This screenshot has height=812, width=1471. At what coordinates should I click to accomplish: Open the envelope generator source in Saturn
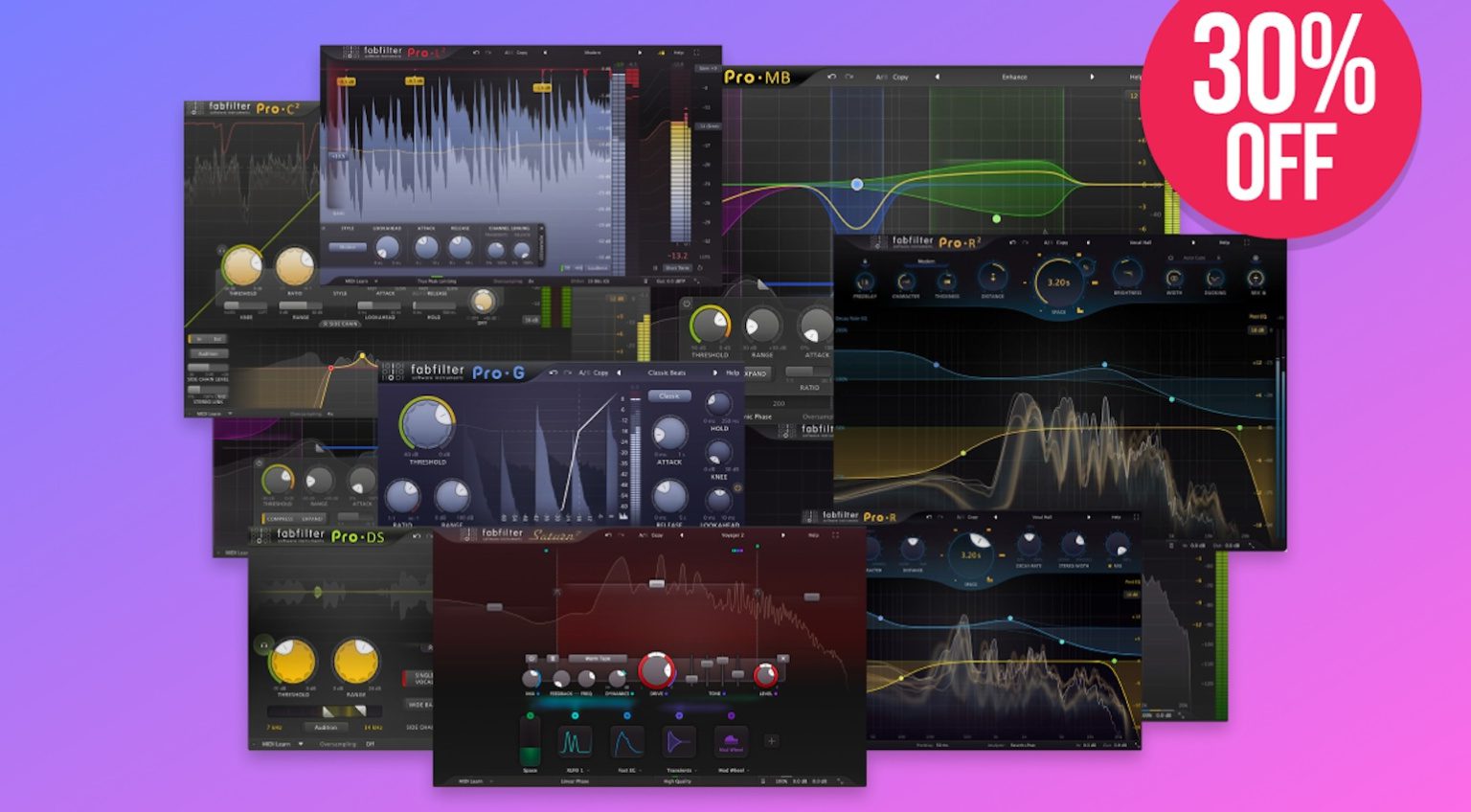pyautogui.click(x=627, y=741)
